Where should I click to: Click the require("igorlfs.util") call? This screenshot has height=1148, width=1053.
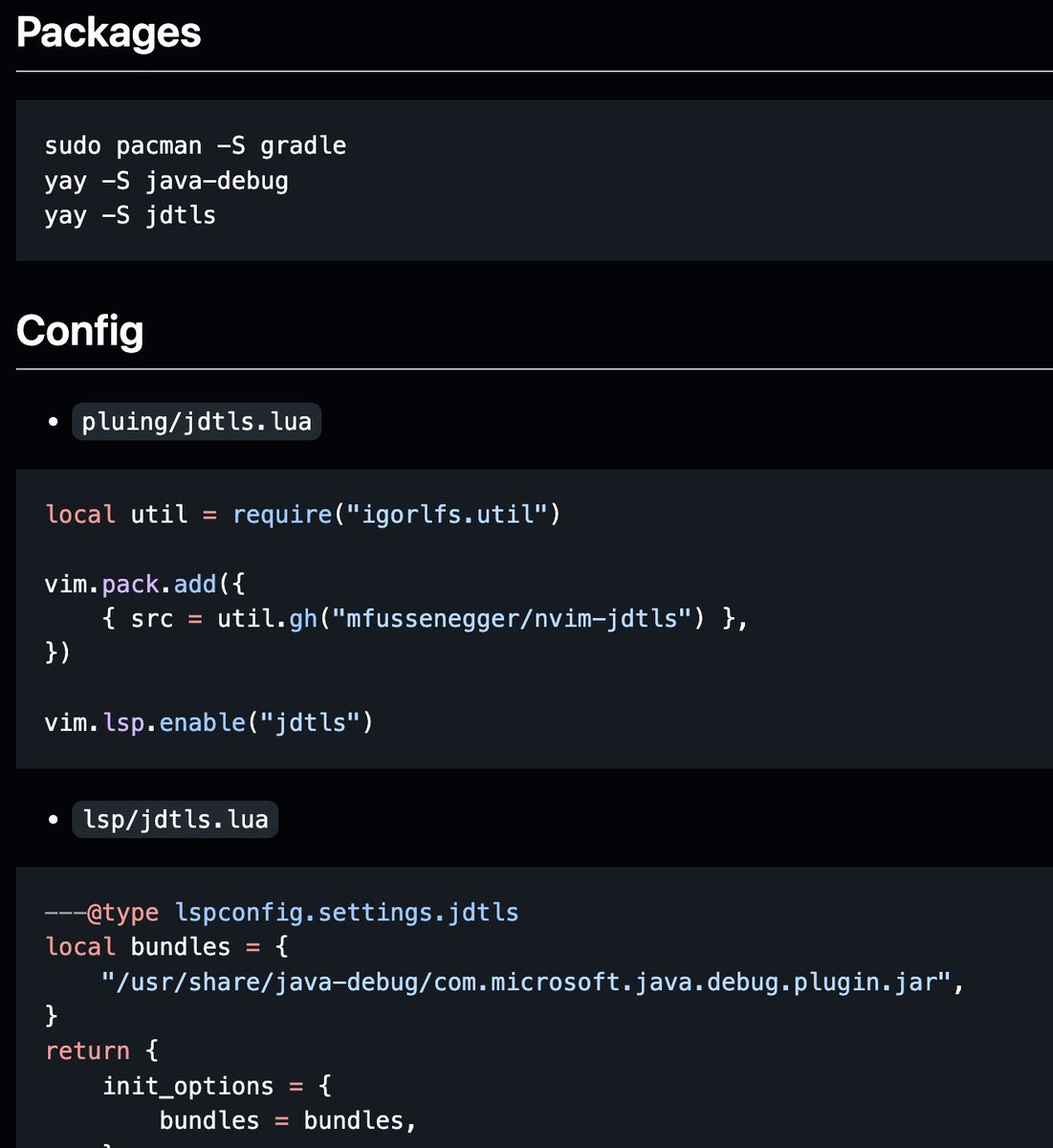397,515
